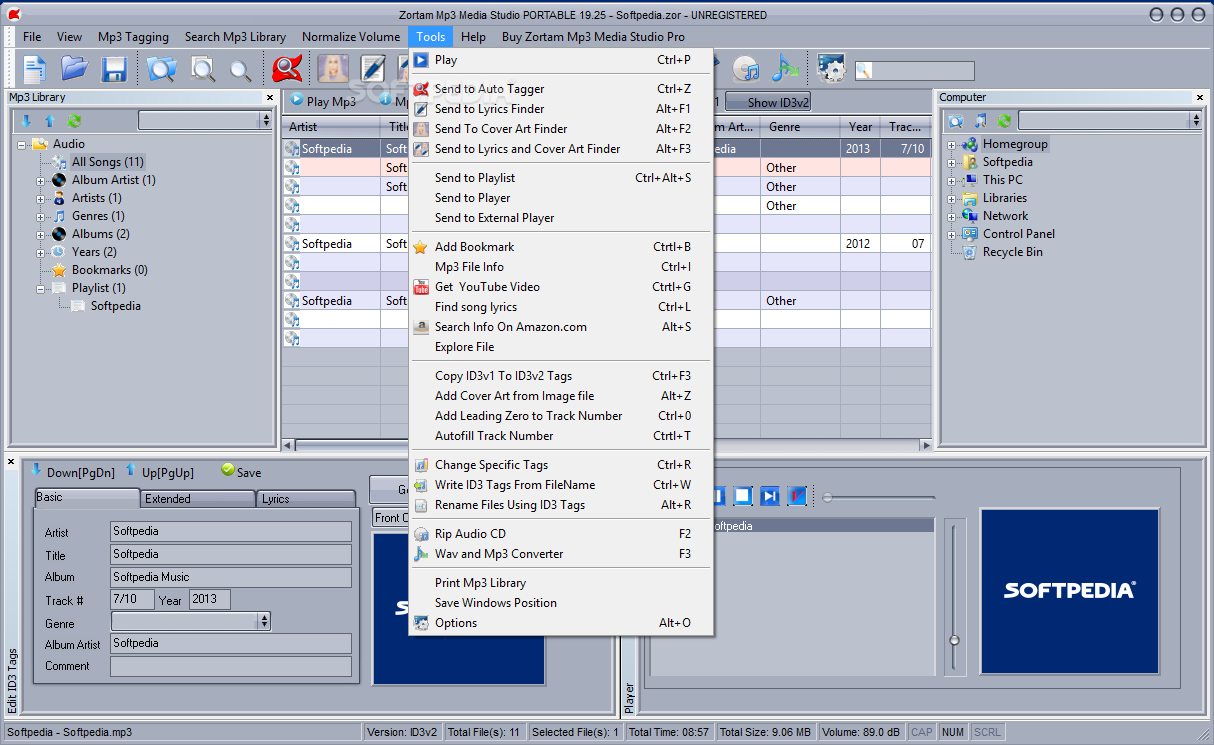Click the Save button in tag editor

click(240, 472)
